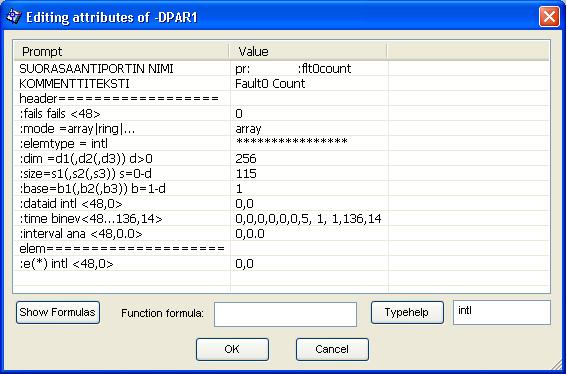Click the value 0 for :fails
567x374 pixels.
coord(239,114)
